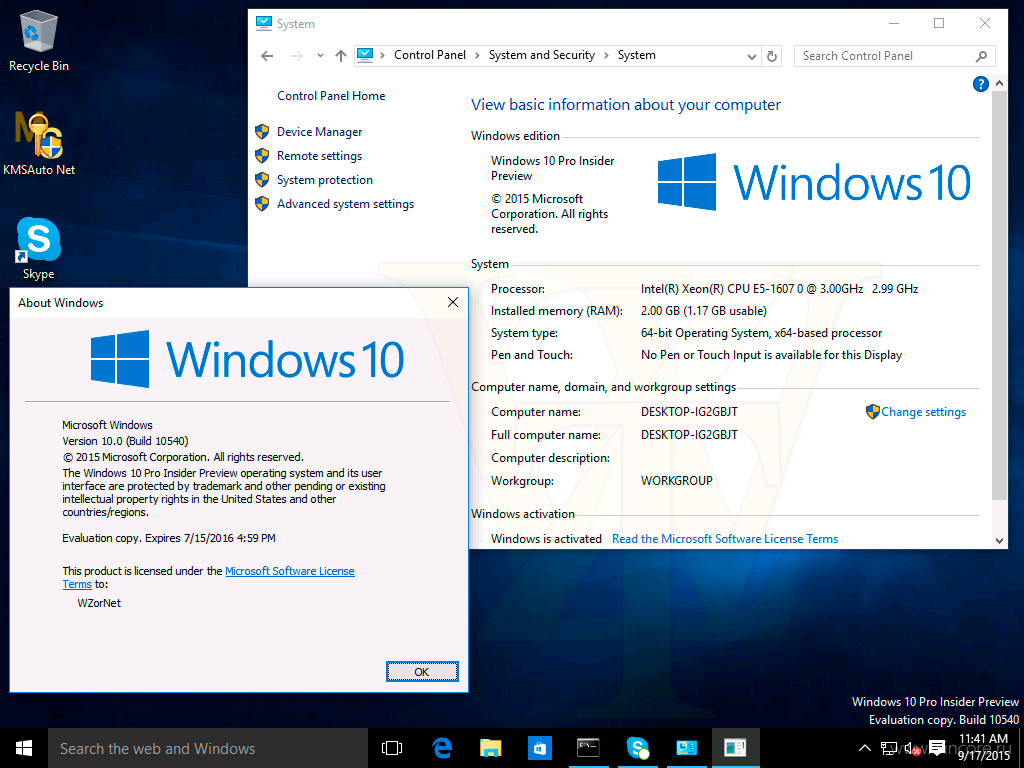This screenshot has width=1024, height=768.
Task: Click OK in About Windows dialog
Action: (x=422, y=672)
